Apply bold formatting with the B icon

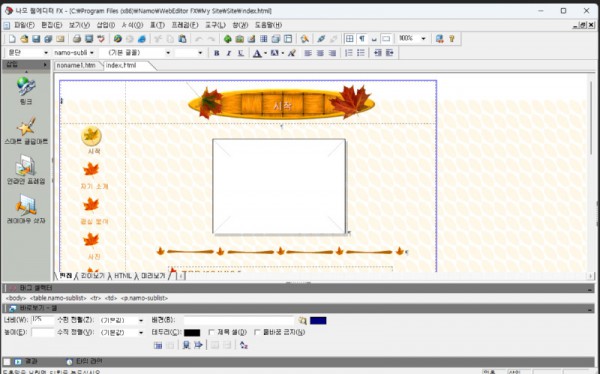click(x=217, y=53)
